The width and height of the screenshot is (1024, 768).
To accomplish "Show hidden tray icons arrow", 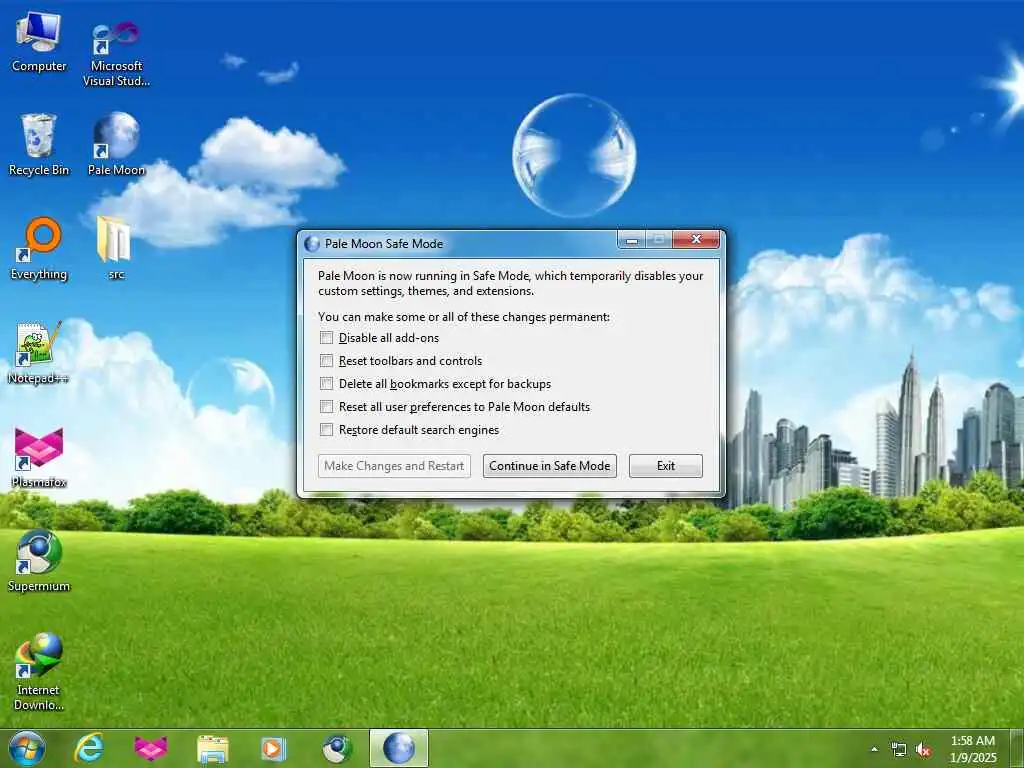I will pyautogui.click(x=874, y=749).
